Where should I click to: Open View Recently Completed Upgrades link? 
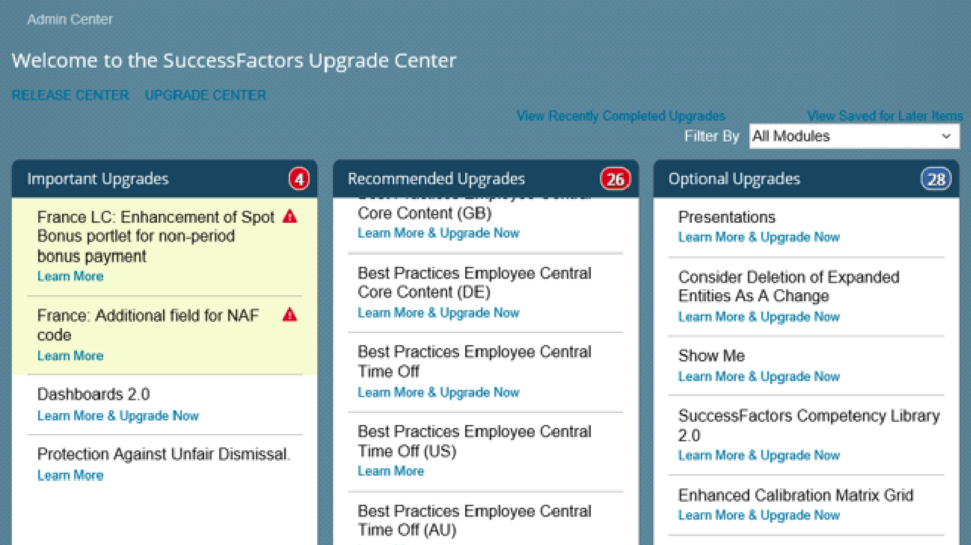(x=621, y=116)
